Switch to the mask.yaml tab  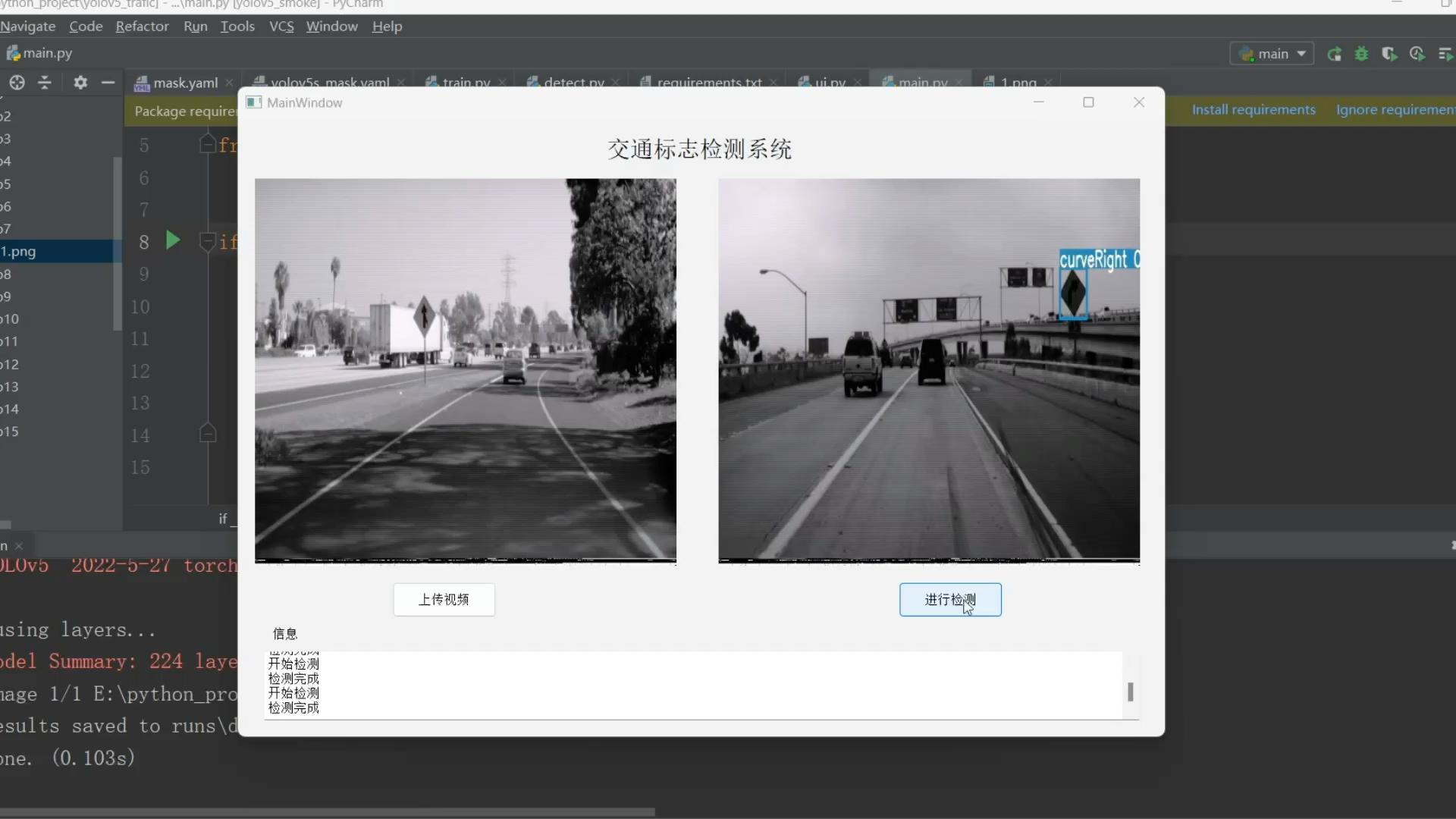(184, 83)
